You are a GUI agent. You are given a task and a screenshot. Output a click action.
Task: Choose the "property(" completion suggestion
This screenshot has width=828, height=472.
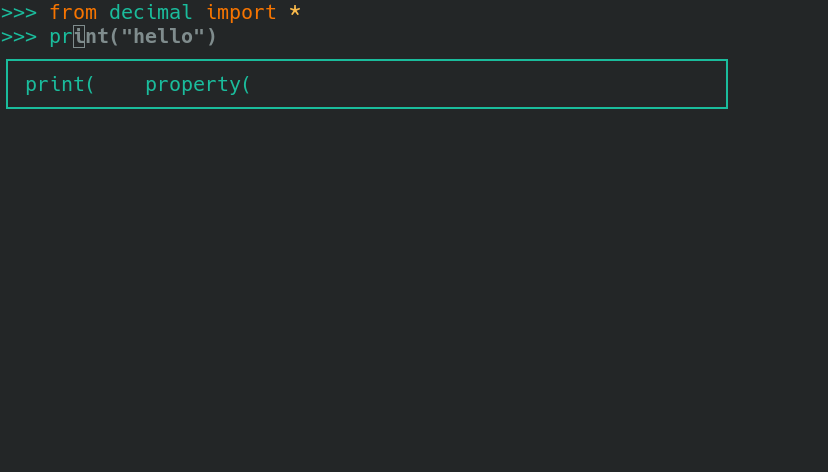pos(198,85)
